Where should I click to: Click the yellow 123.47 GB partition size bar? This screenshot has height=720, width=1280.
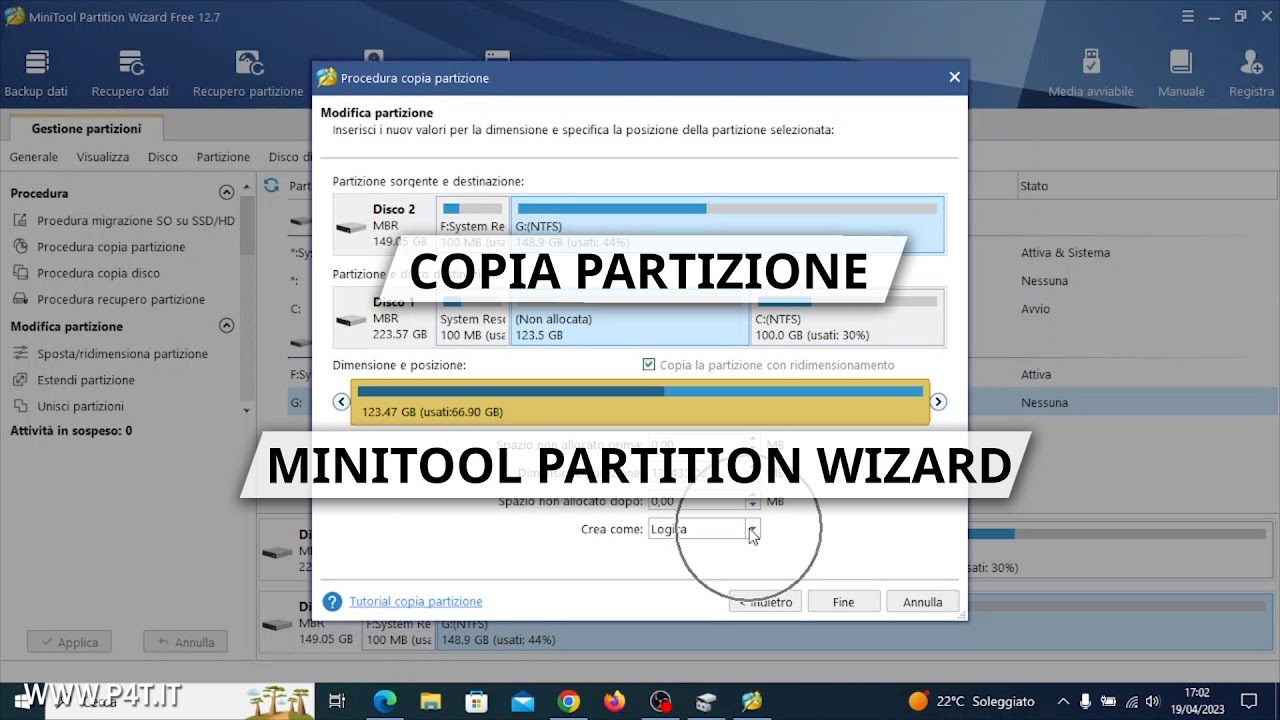point(640,402)
